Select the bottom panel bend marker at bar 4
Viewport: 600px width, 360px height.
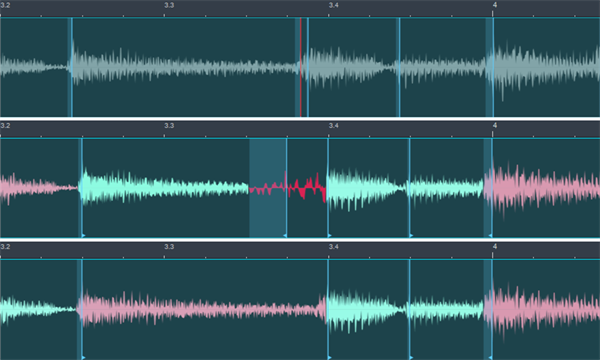492,310
